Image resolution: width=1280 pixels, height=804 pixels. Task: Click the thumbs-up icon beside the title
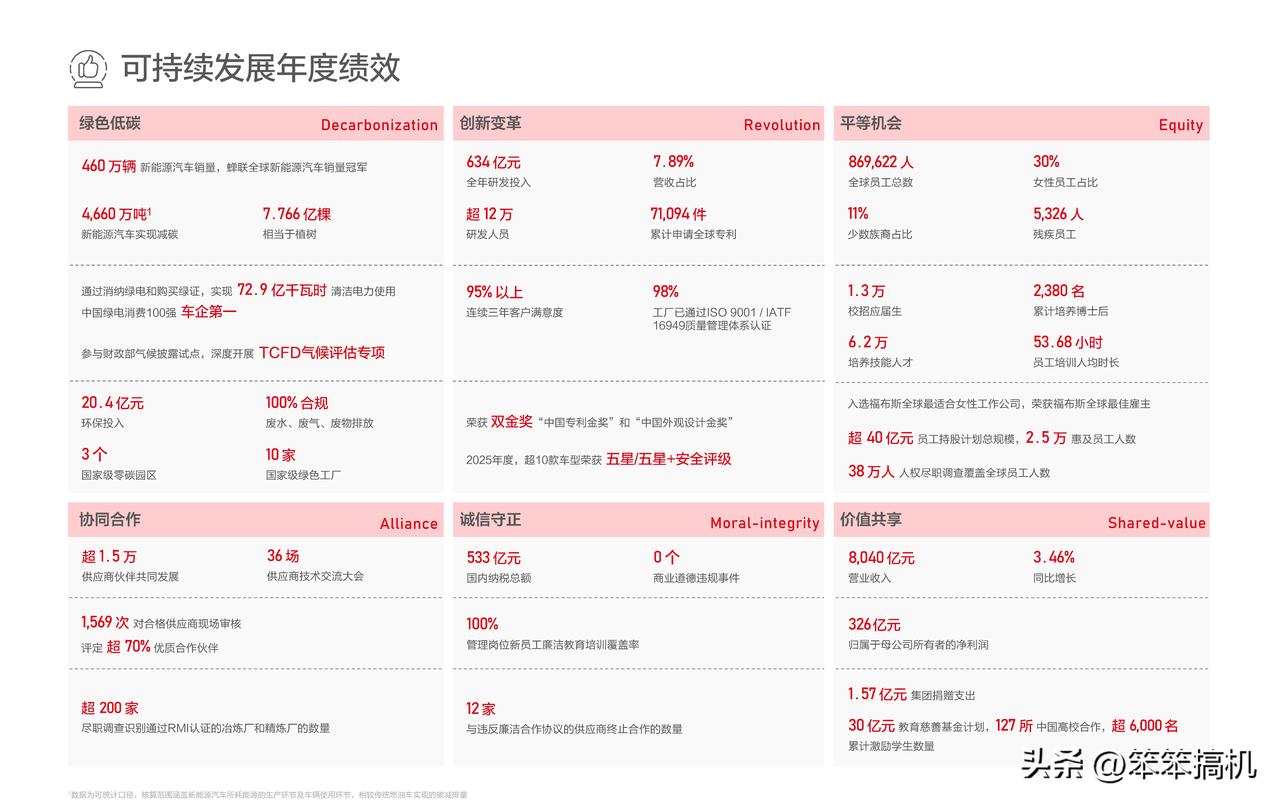[x=87, y=68]
